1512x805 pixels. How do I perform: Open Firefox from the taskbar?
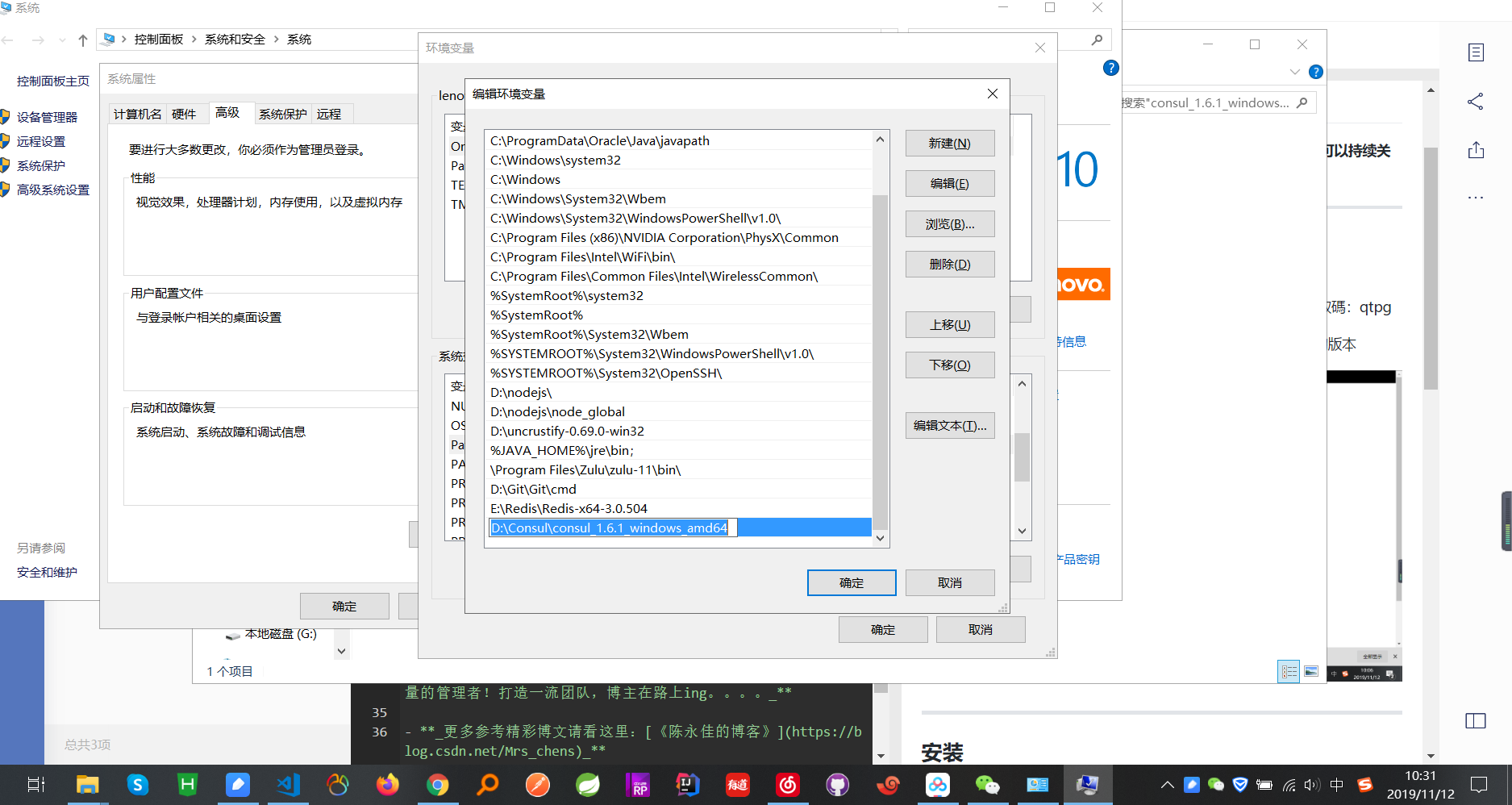pyautogui.click(x=388, y=784)
